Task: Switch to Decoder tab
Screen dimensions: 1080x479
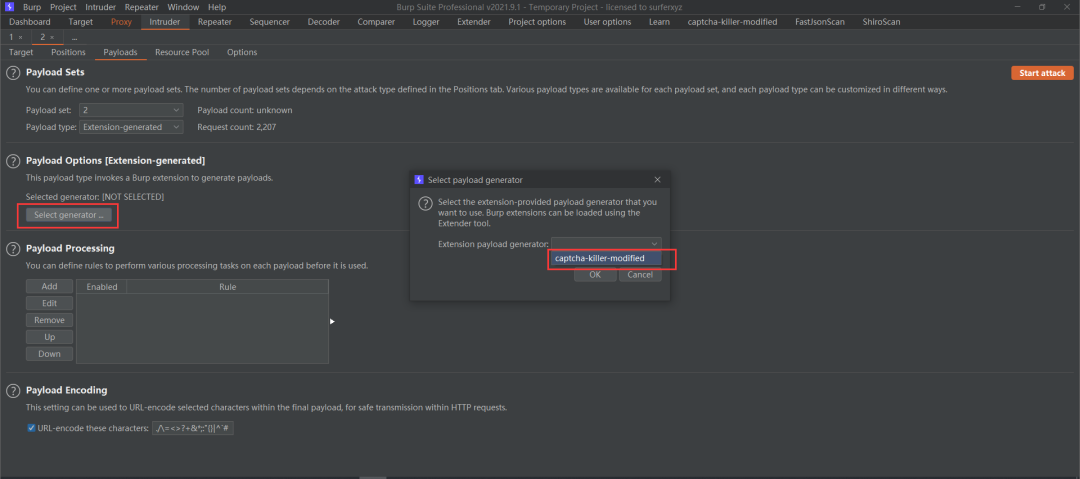Action: coord(324,21)
